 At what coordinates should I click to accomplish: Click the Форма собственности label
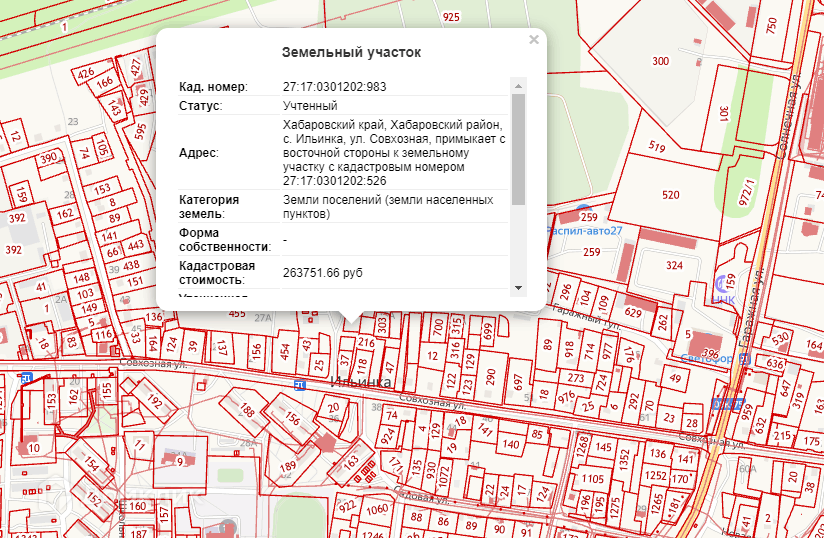coord(225,240)
